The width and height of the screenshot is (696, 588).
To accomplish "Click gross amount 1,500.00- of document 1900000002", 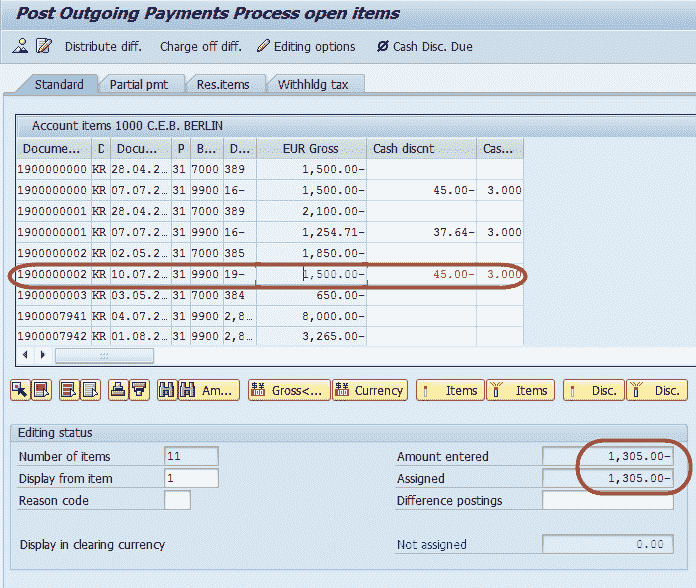I will [312, 274].
